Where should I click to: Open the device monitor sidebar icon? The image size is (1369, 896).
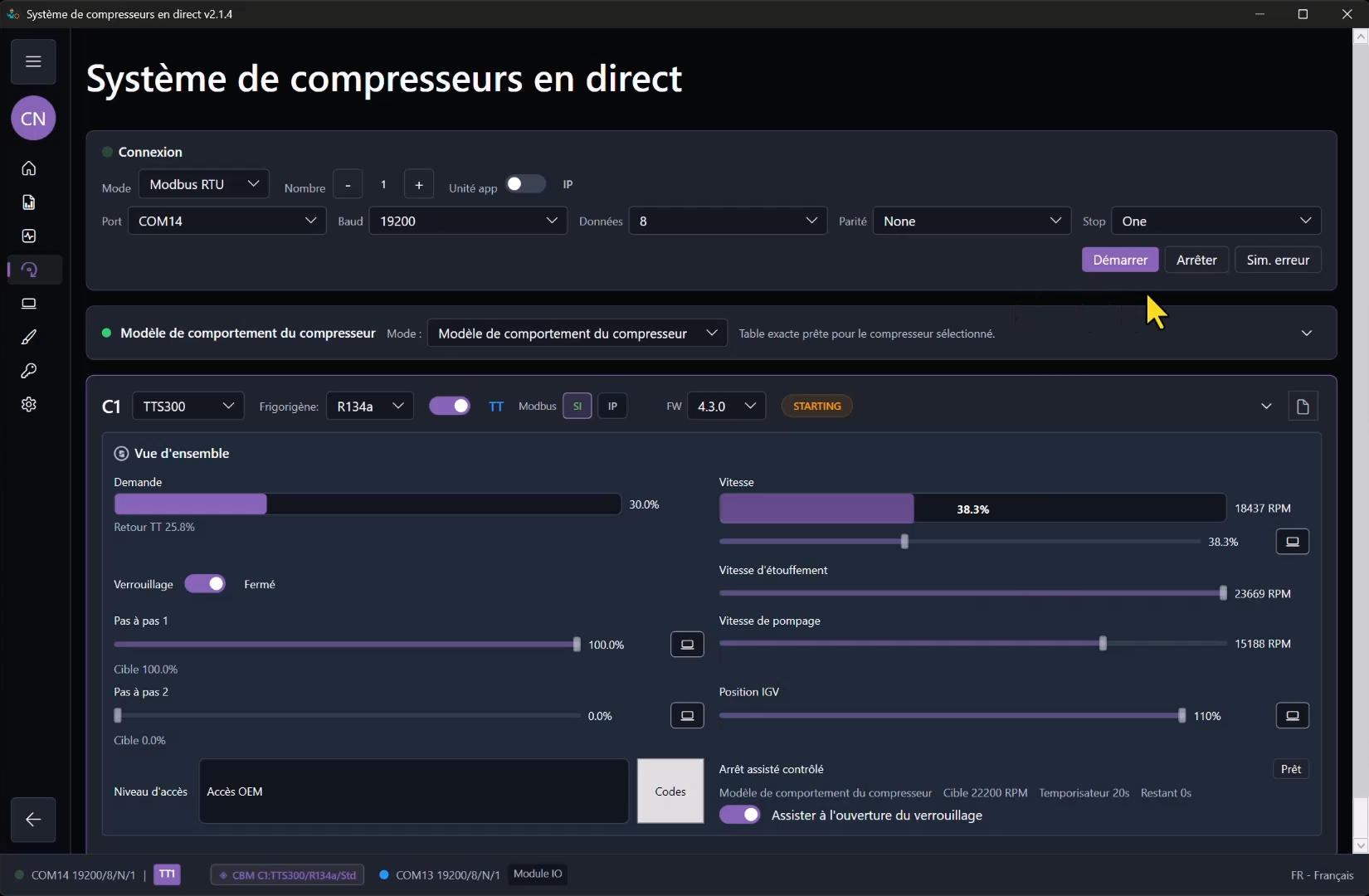(x=29, y=304)
